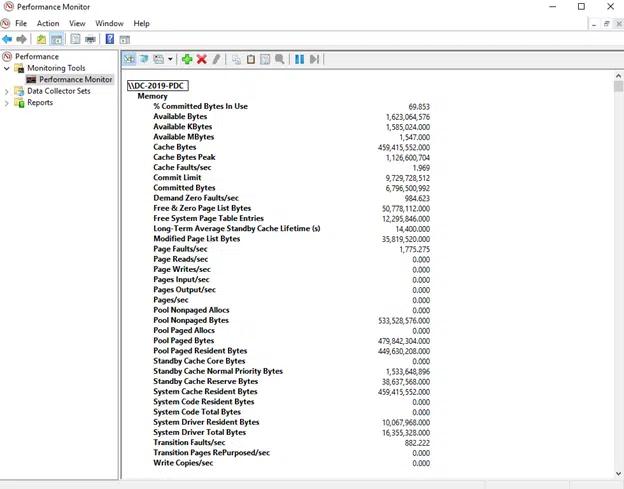
Task: Select Standby Cache Normal Priority Bytes counter
Action: point(218,371)
